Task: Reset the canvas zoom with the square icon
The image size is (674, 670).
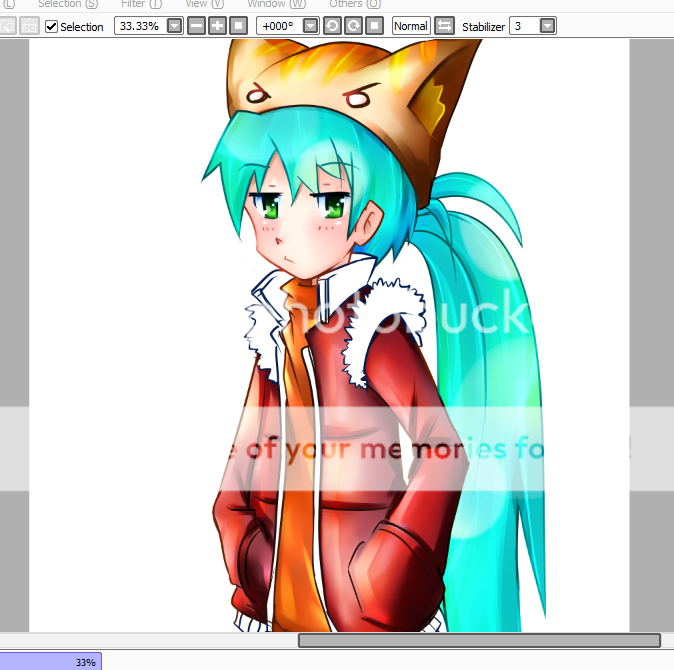Action: [x=238, y=26]
